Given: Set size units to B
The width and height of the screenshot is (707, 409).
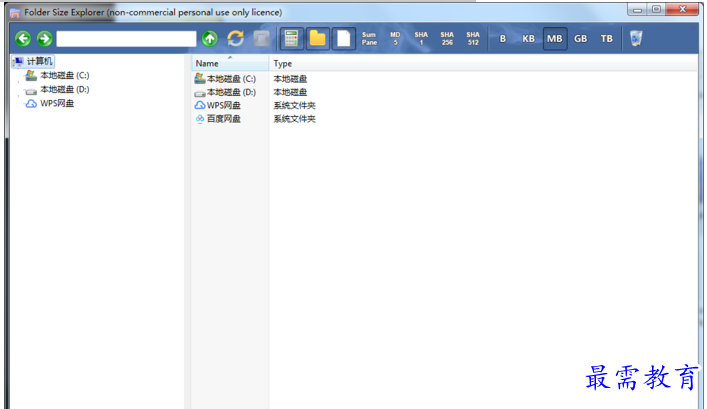Looking at the screenshot, I should [503, 39].
